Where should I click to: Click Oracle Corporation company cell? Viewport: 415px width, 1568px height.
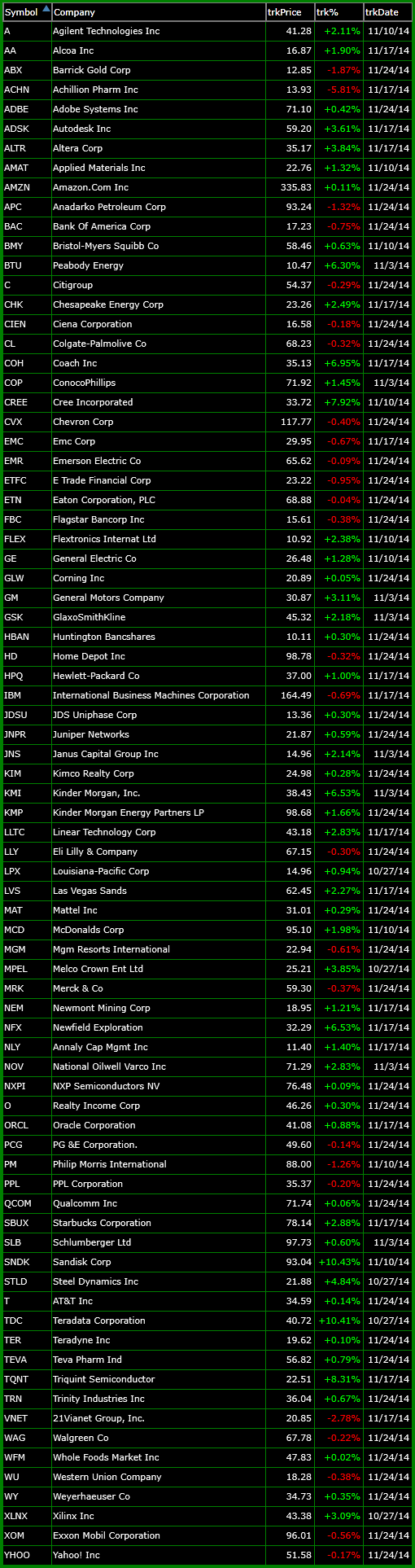click(159, 1125)
